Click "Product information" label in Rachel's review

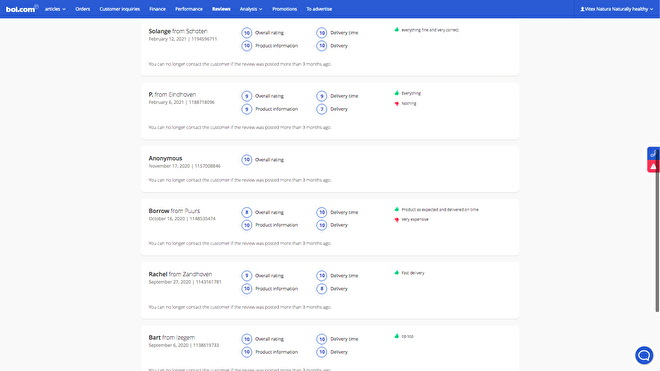coord(276,288)
